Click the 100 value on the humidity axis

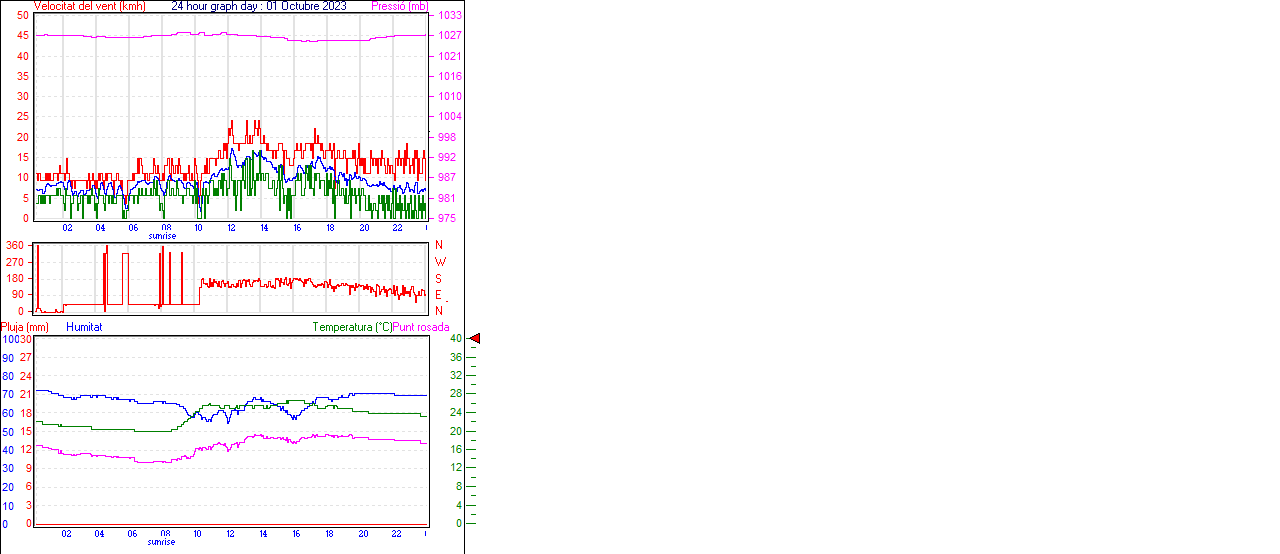tap(8, 339)
